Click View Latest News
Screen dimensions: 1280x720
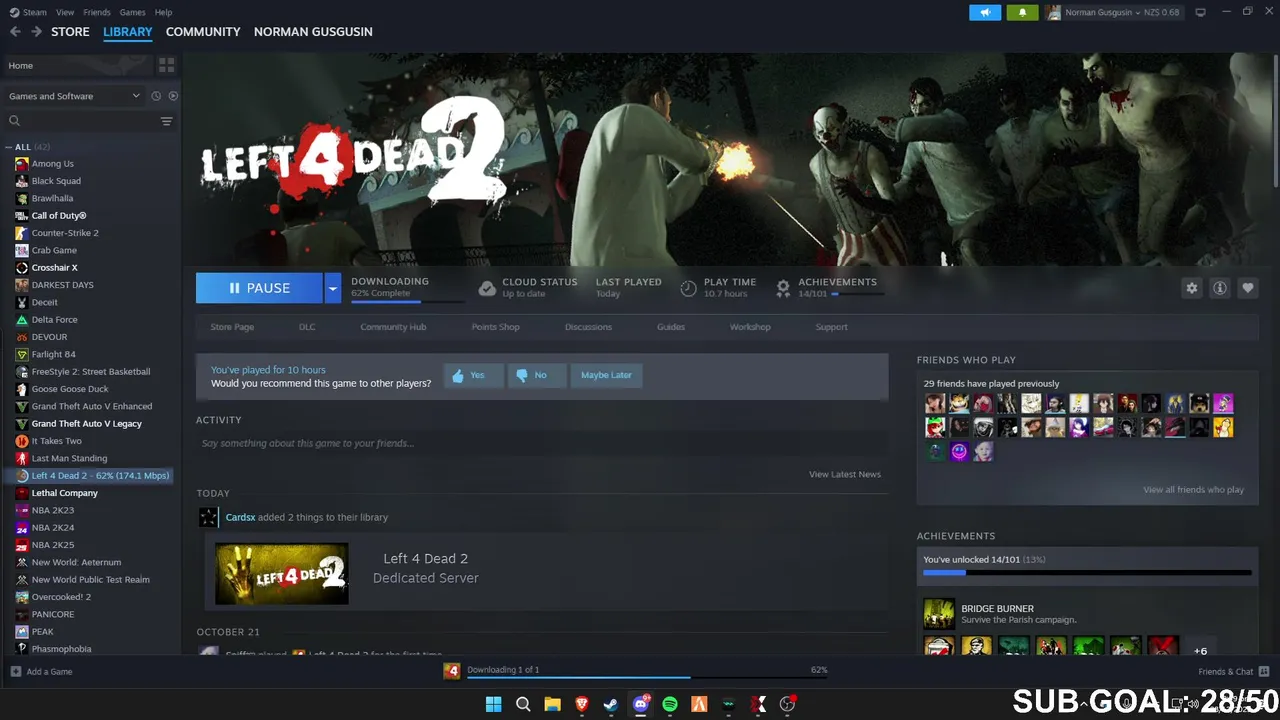pos(845,474)
